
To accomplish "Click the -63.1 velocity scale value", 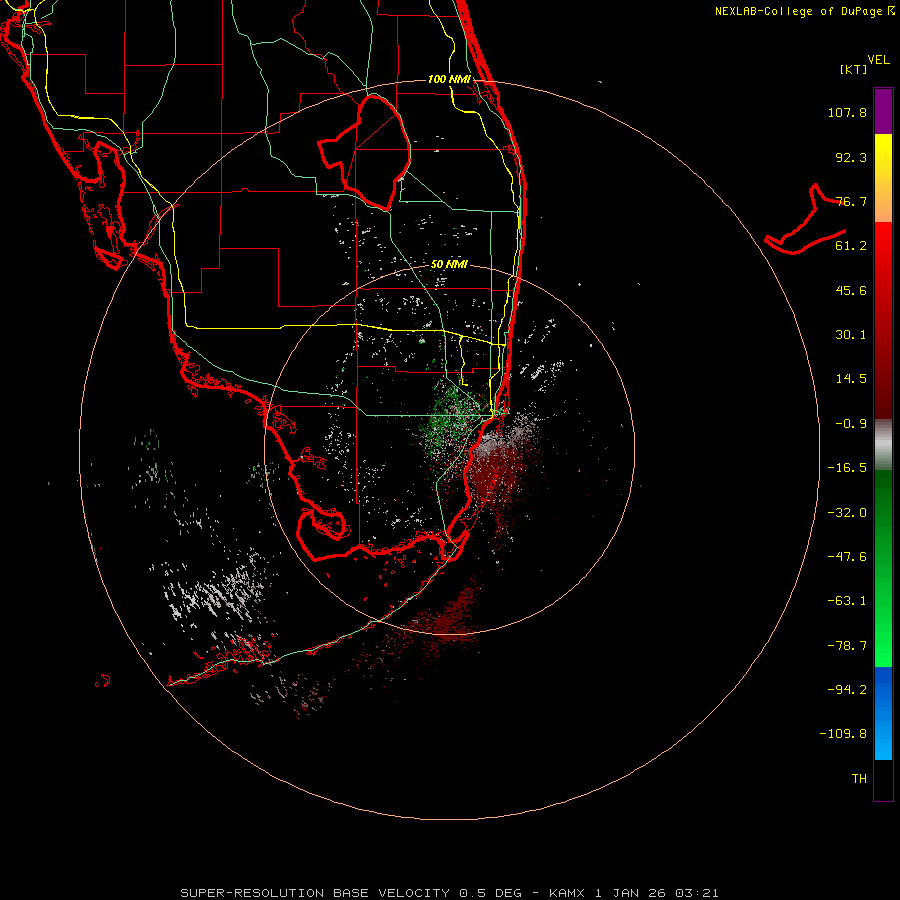I will [x=847, y=601].
